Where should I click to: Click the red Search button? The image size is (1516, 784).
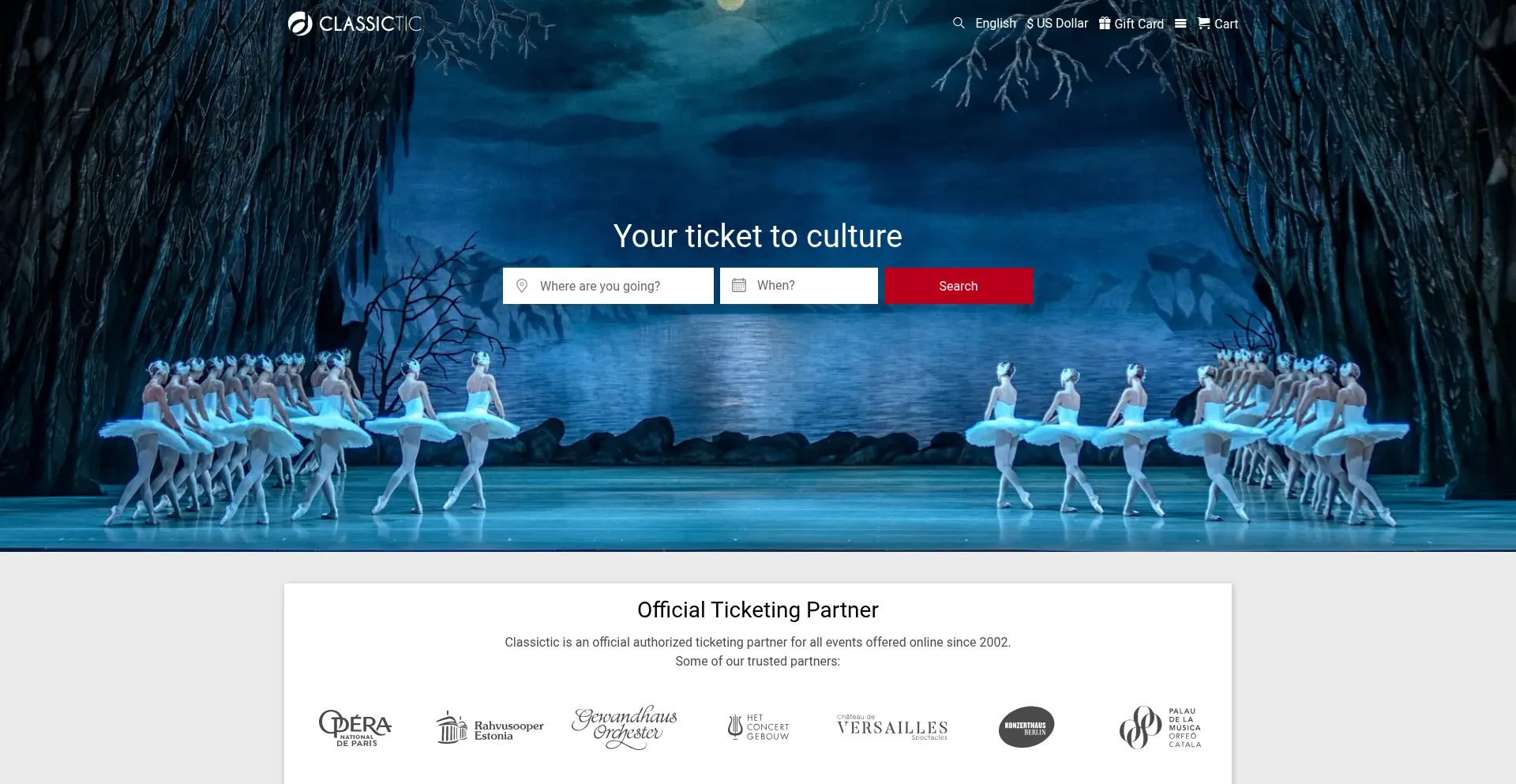click(x=959, y=286)
